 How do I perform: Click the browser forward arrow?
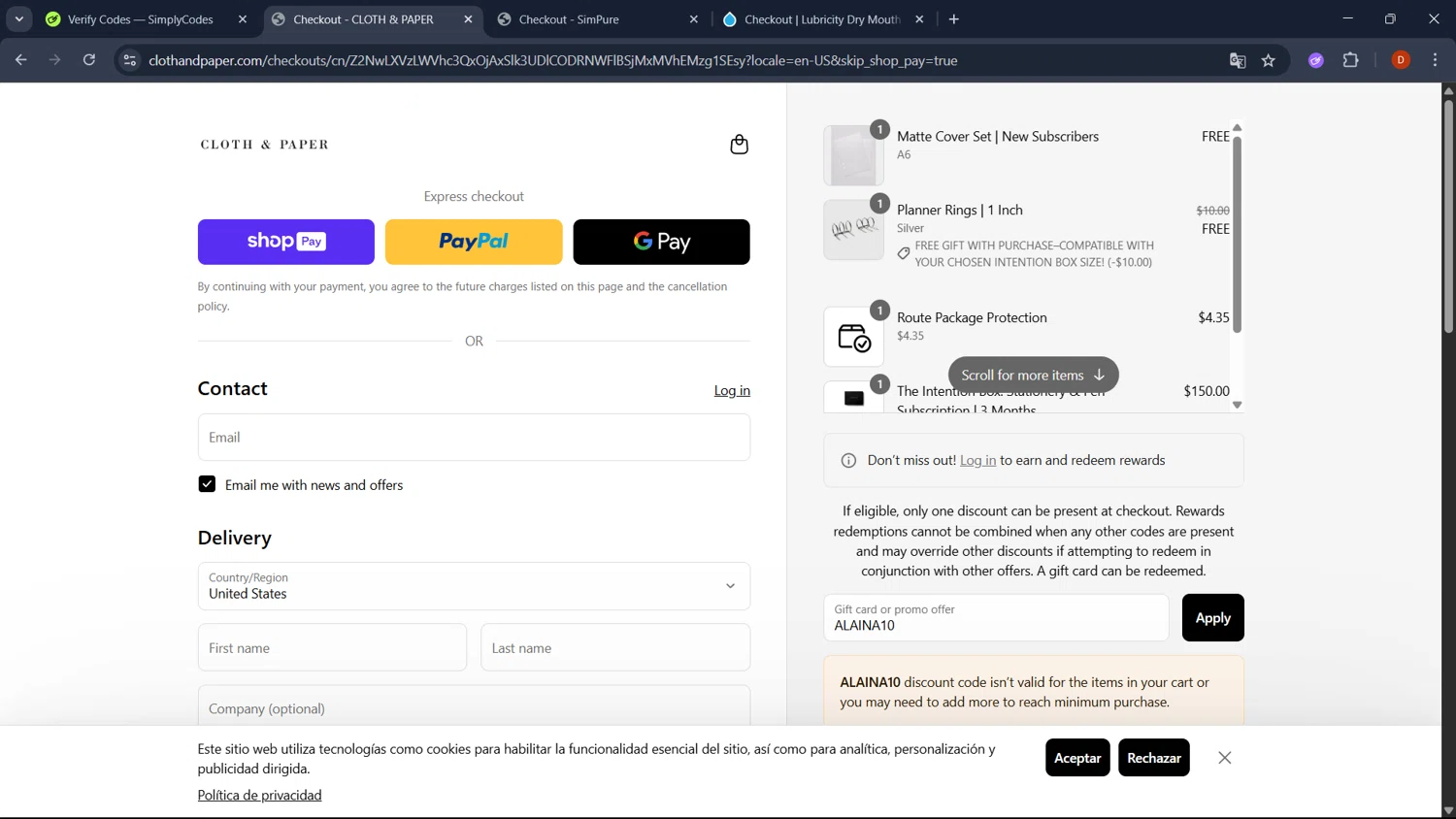click(x=55, y=60)
